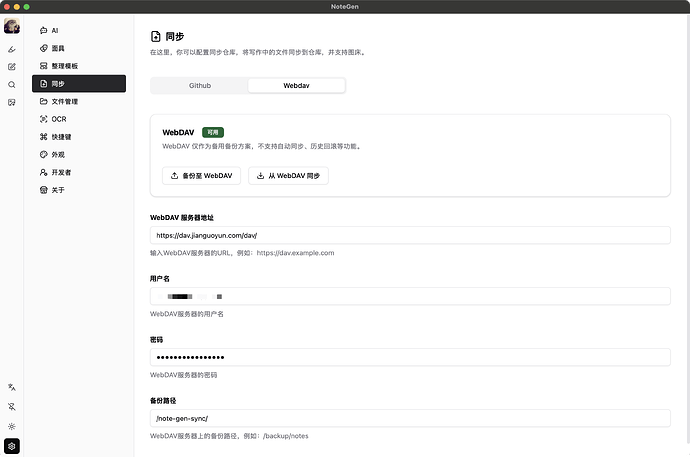690x457 pixels.
Task: Switch to the Github tab
Action: tap(200, 85)
